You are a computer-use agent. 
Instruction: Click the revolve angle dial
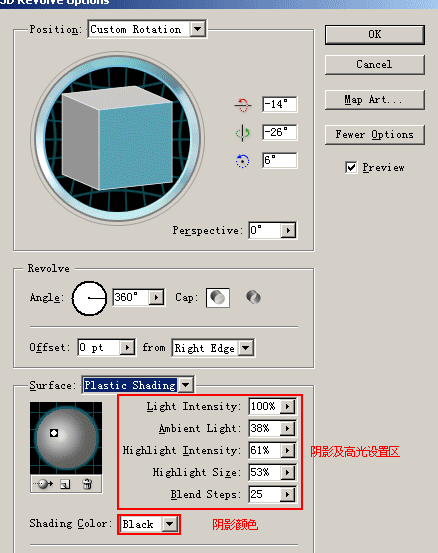[89, 298]
